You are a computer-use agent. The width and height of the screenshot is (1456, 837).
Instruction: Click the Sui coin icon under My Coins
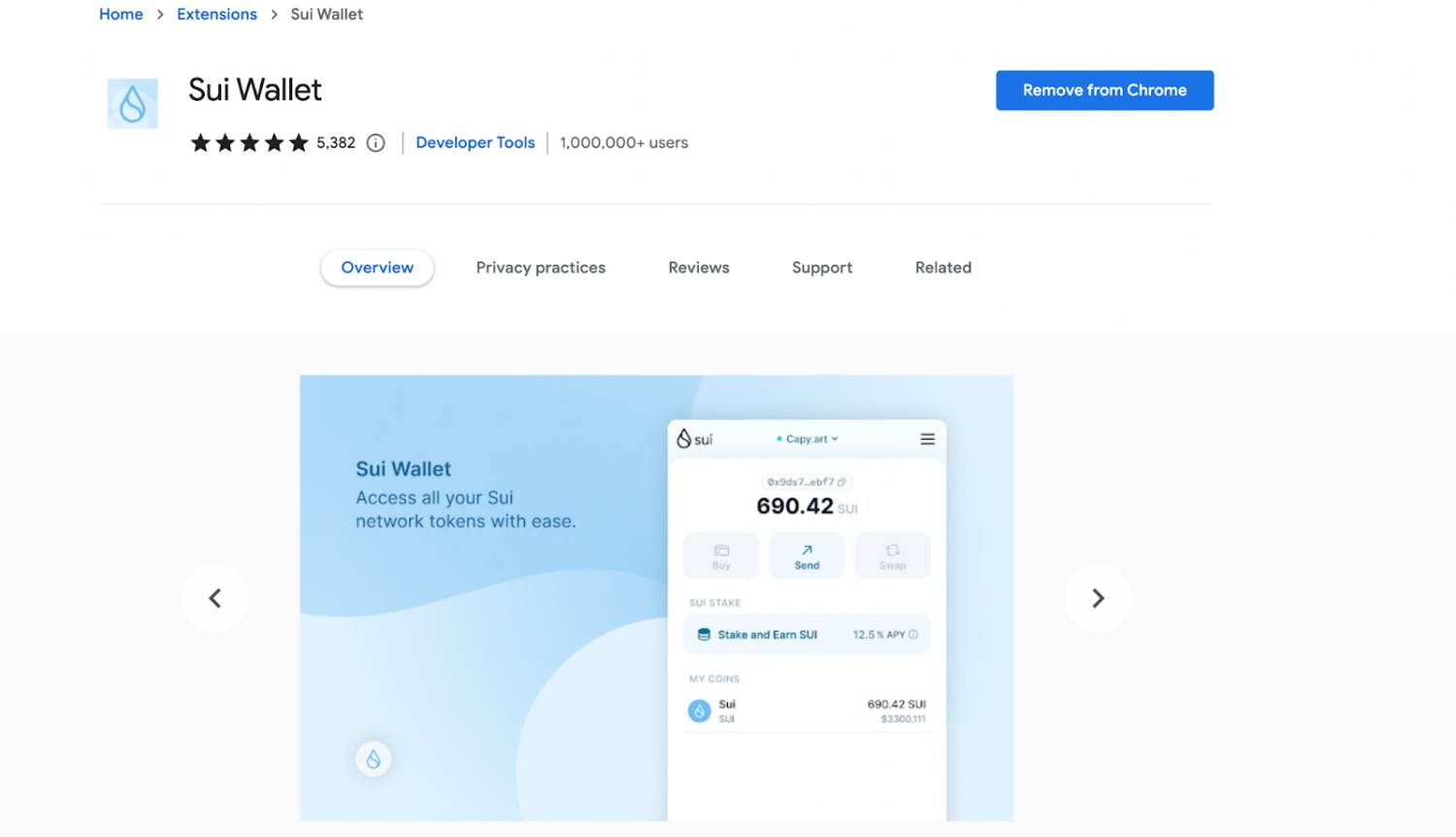(700, 711)
